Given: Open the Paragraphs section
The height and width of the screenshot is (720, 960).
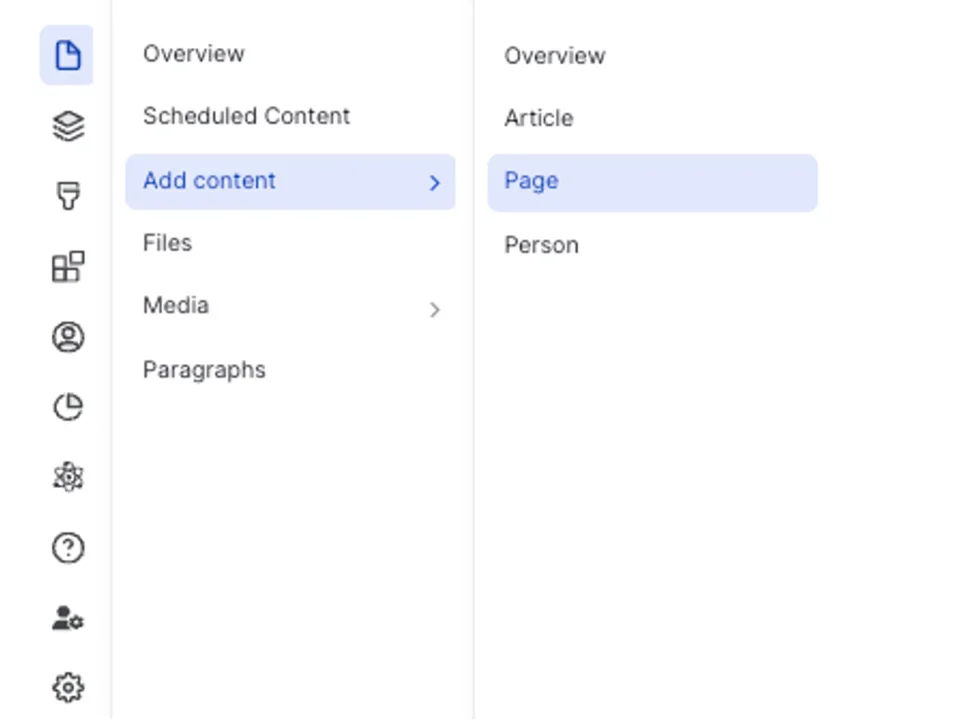Looking at the screenshot, I should [x=204, y=369].
